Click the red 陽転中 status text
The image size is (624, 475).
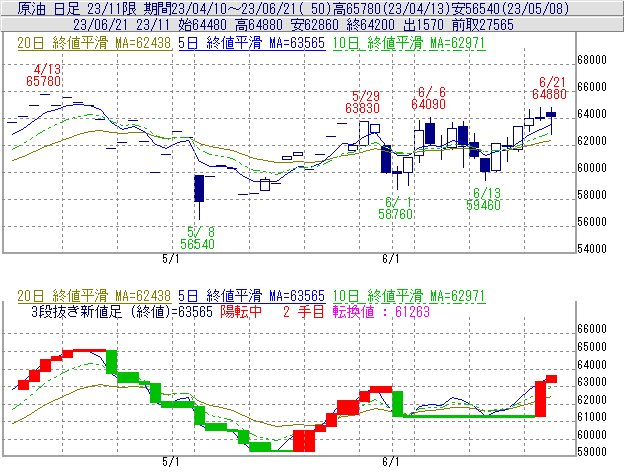coord(241,311)
